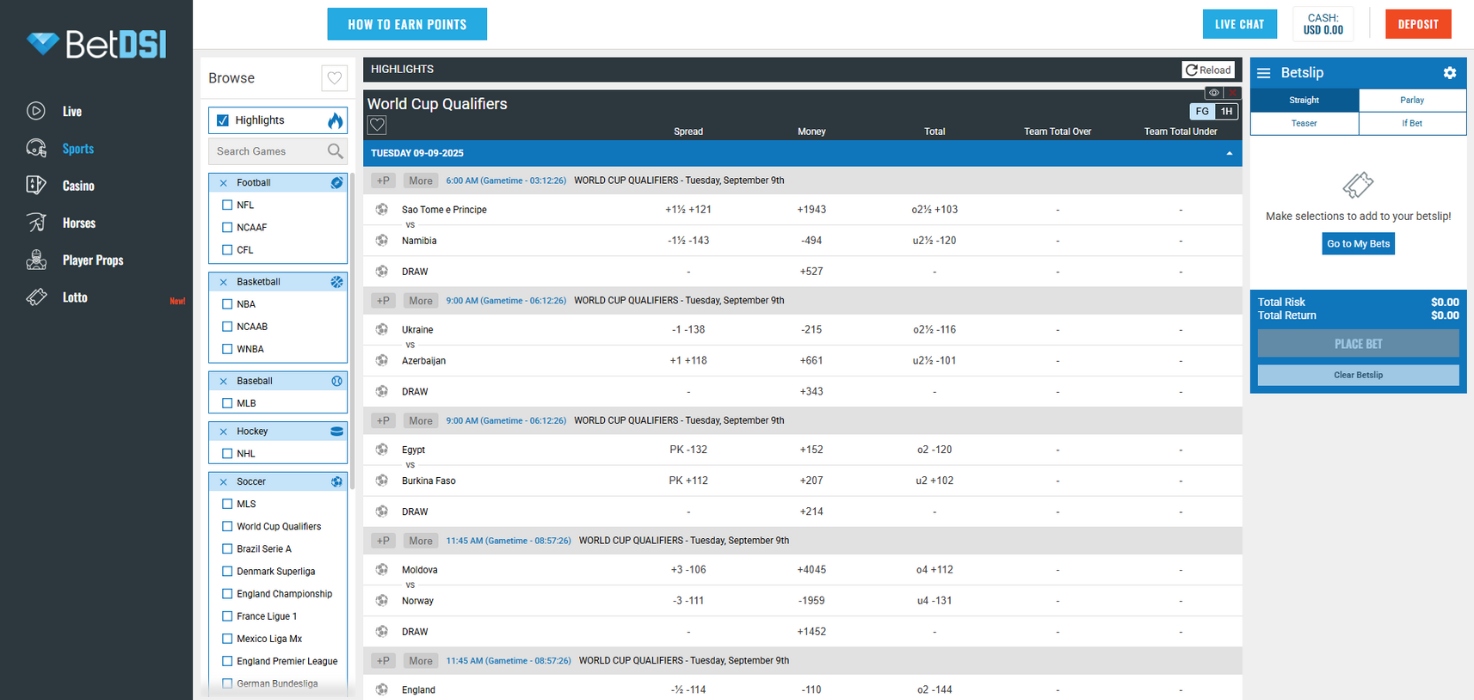1474x700 pixels.
Task: Click the soccer ball icon beside Ukraine
Action: (x=381, y=329)
